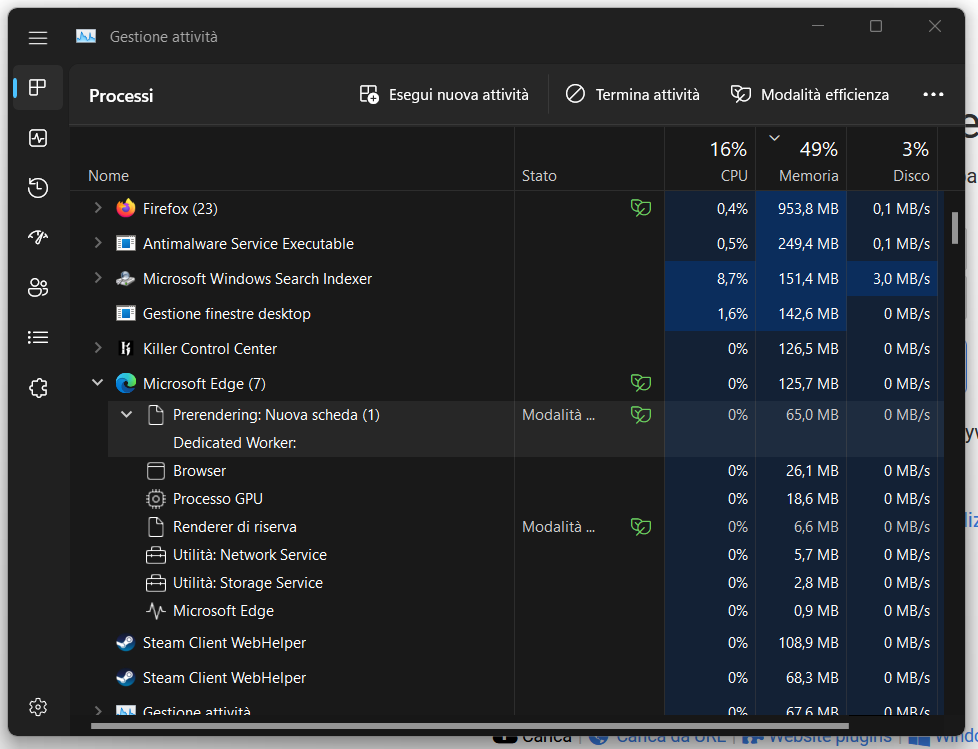Click Modalità status text on Prerendering row
The height and width of the screenshot is (749, 978).
coord(558,415)
